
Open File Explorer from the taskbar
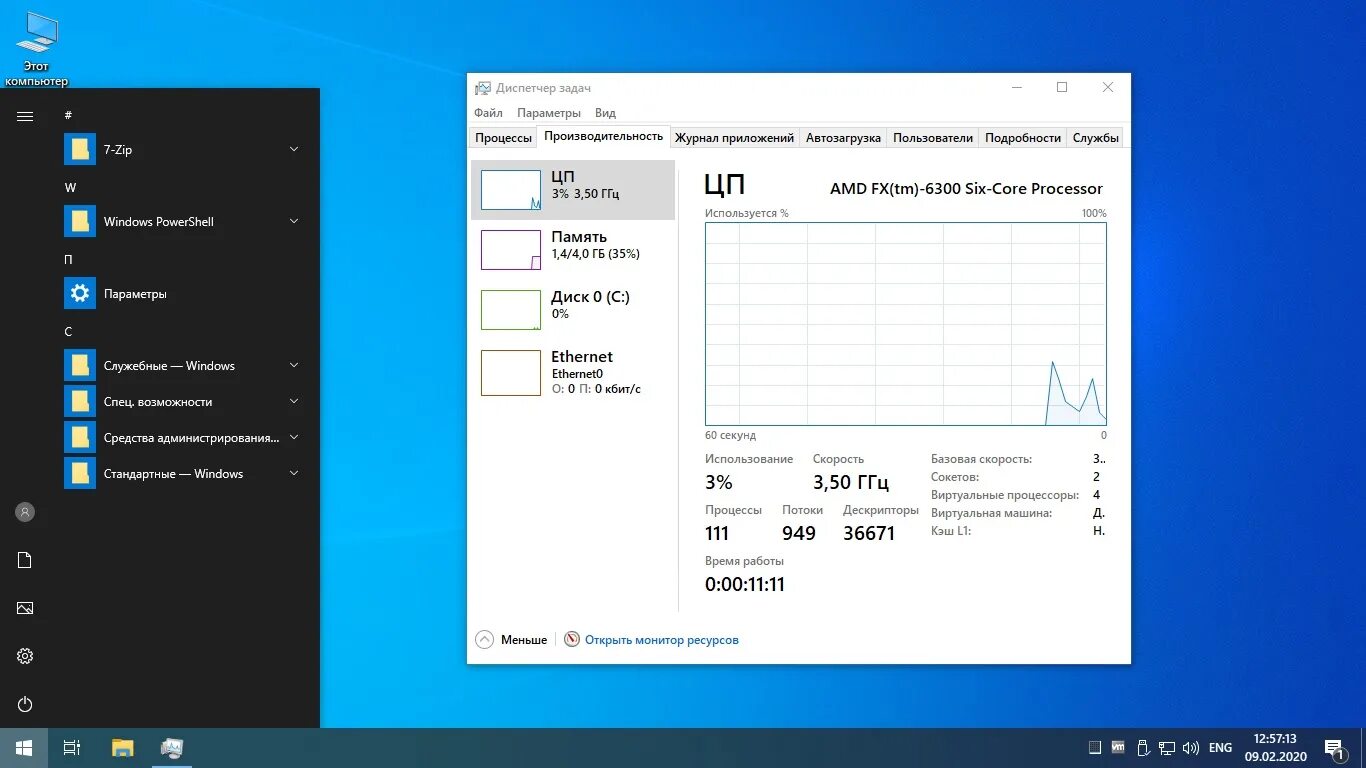[x=122, y=748]
